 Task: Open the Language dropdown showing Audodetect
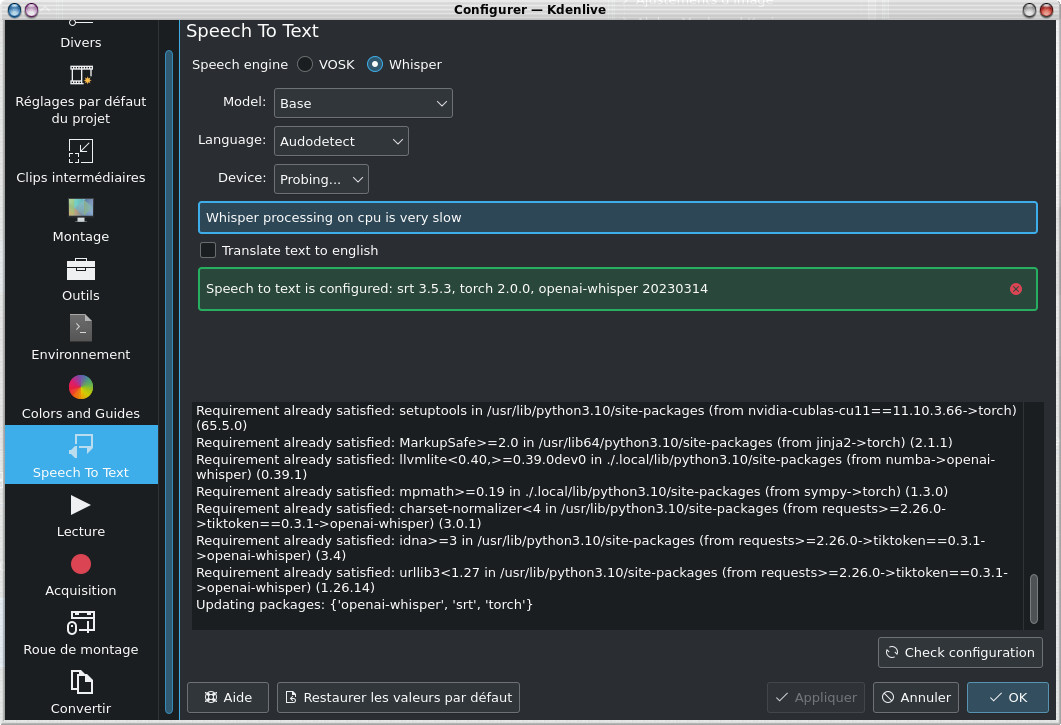(x=341, y=141)
